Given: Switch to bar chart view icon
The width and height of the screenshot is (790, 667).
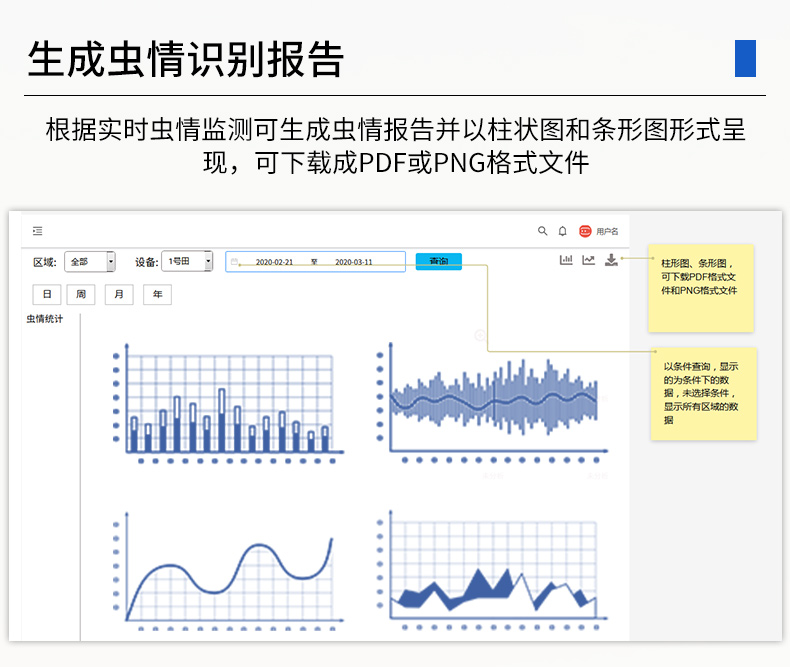Looking at the screenshot, I should pyautogui.click(x=566, y=260).
